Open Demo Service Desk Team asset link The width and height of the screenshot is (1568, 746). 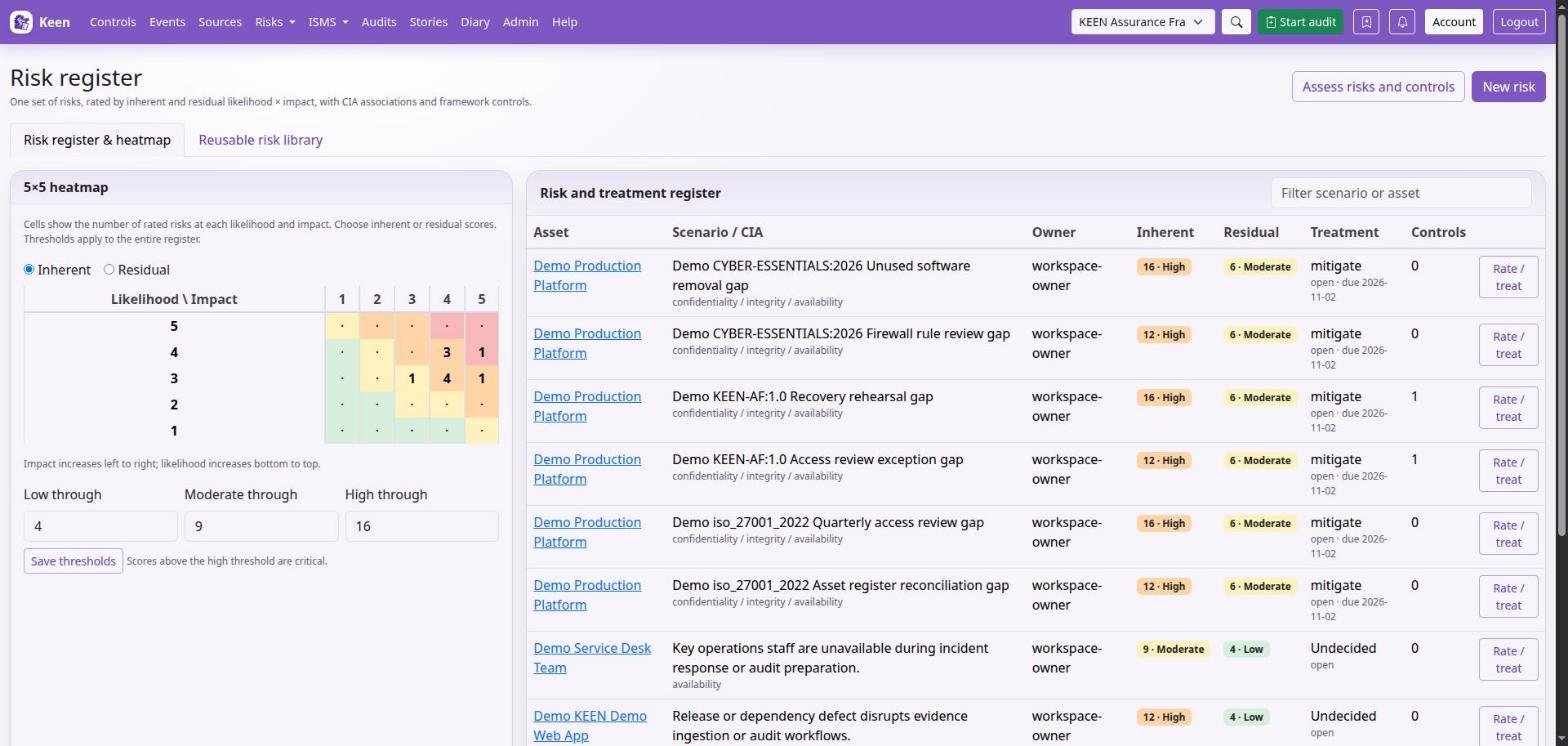click(x=592, y=658)
